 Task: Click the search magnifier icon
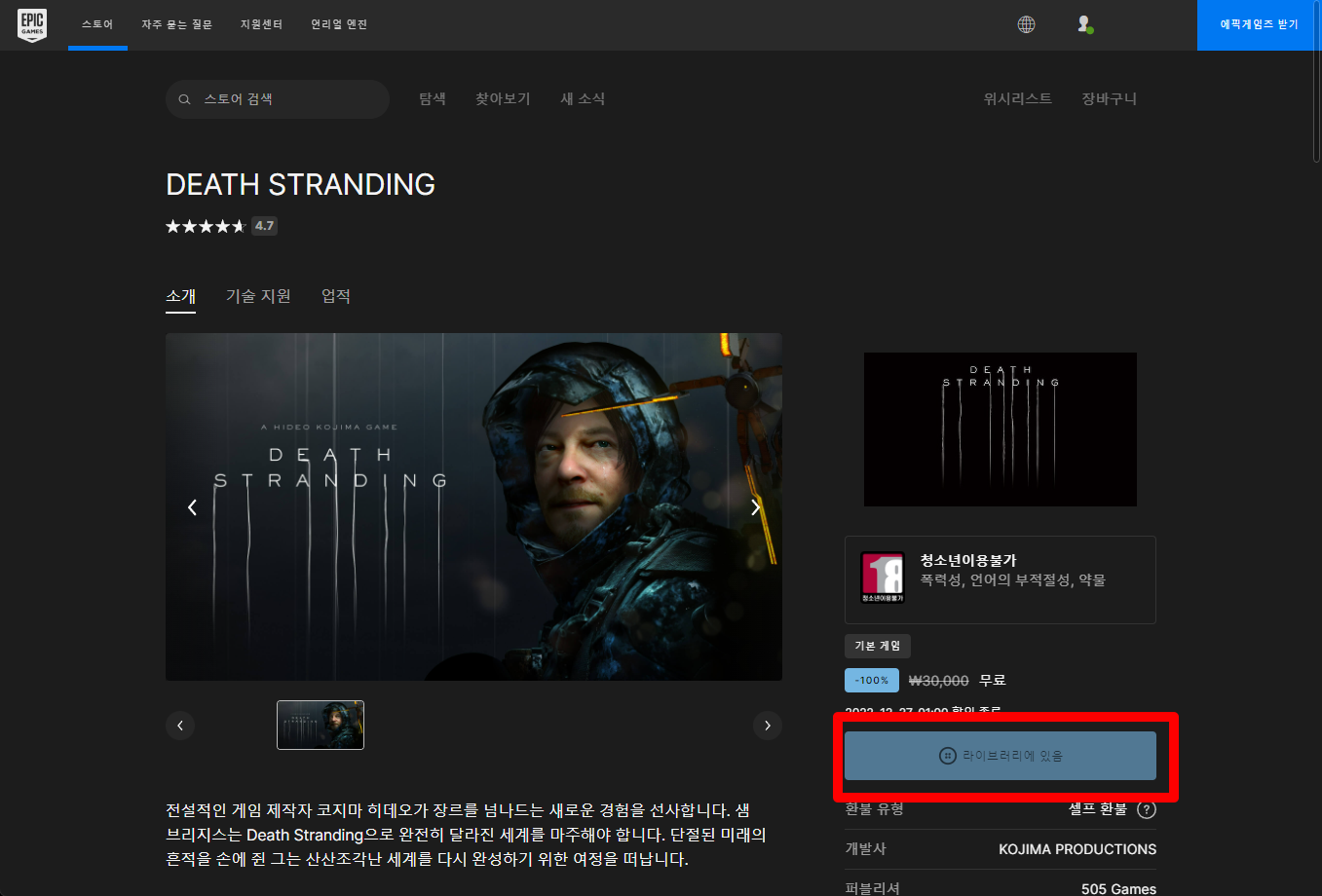[184, 99]
